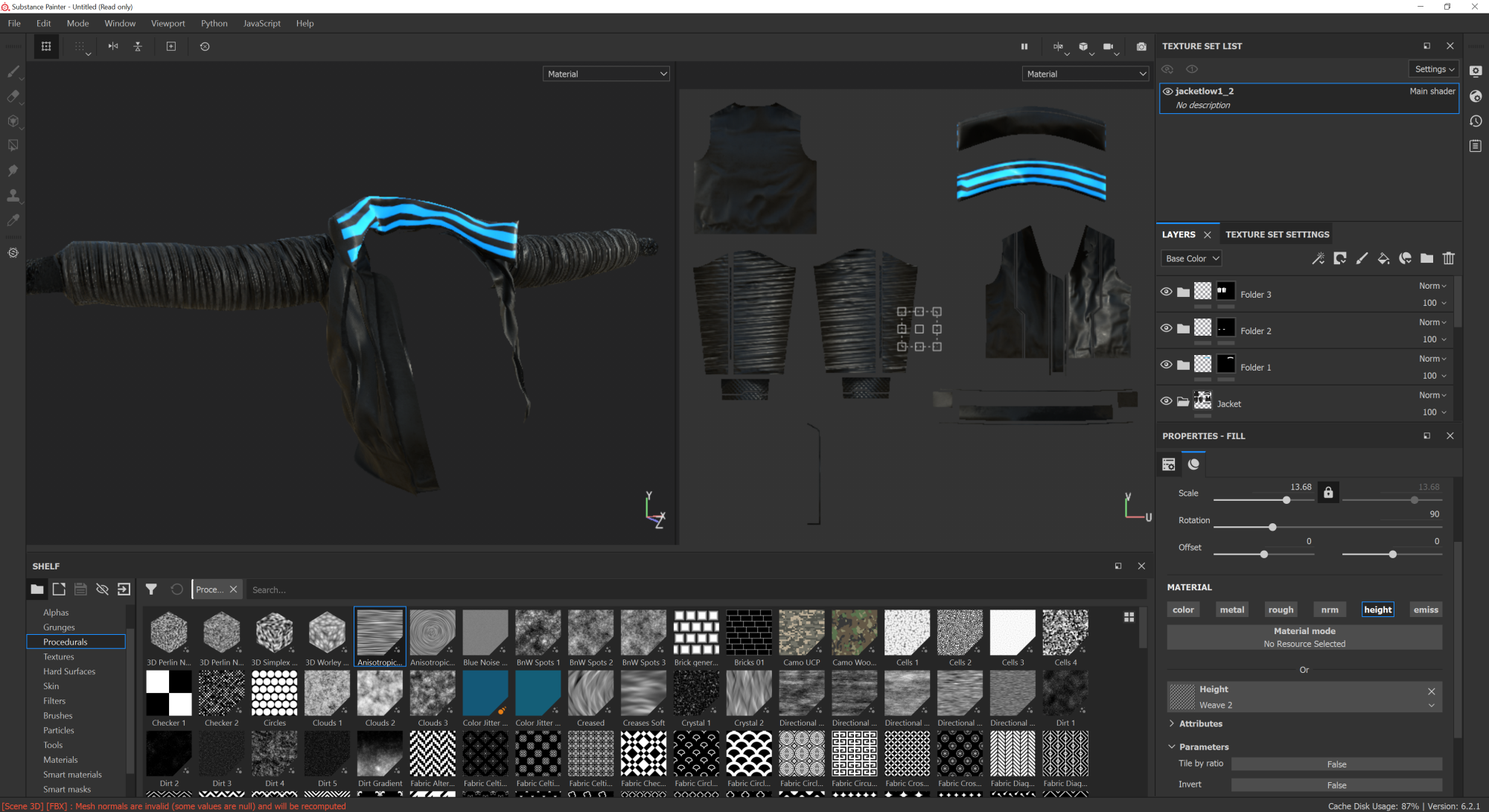Image resolution: width=1489 pixels, height=812 pixels.
Task: Select Grunges in shelf categories
Action: pyautogui.click(x=59, y=627)
